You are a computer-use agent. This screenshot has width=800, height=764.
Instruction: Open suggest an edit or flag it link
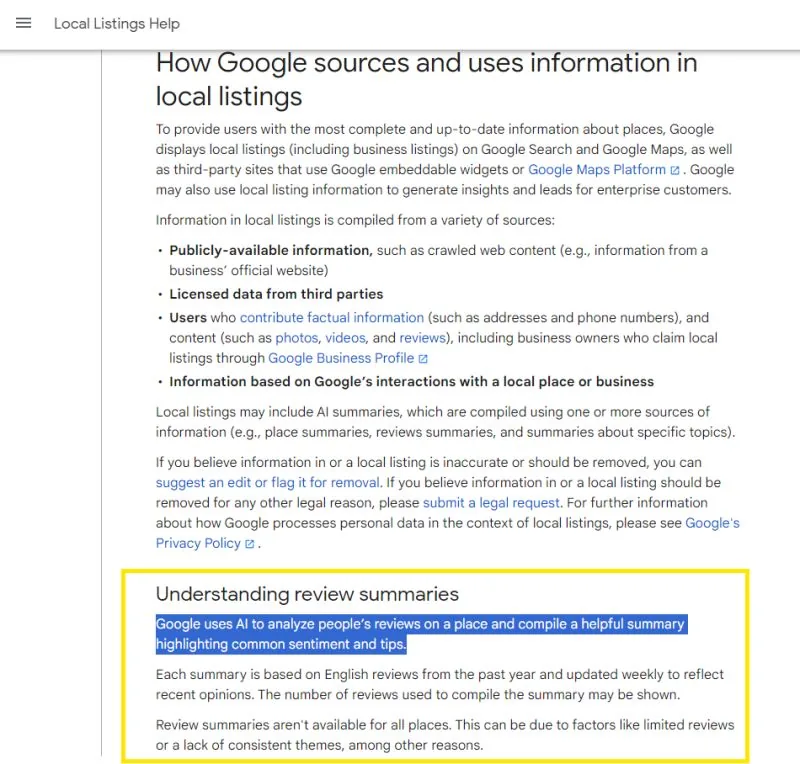pyautogui.click(x=267, y=482)
